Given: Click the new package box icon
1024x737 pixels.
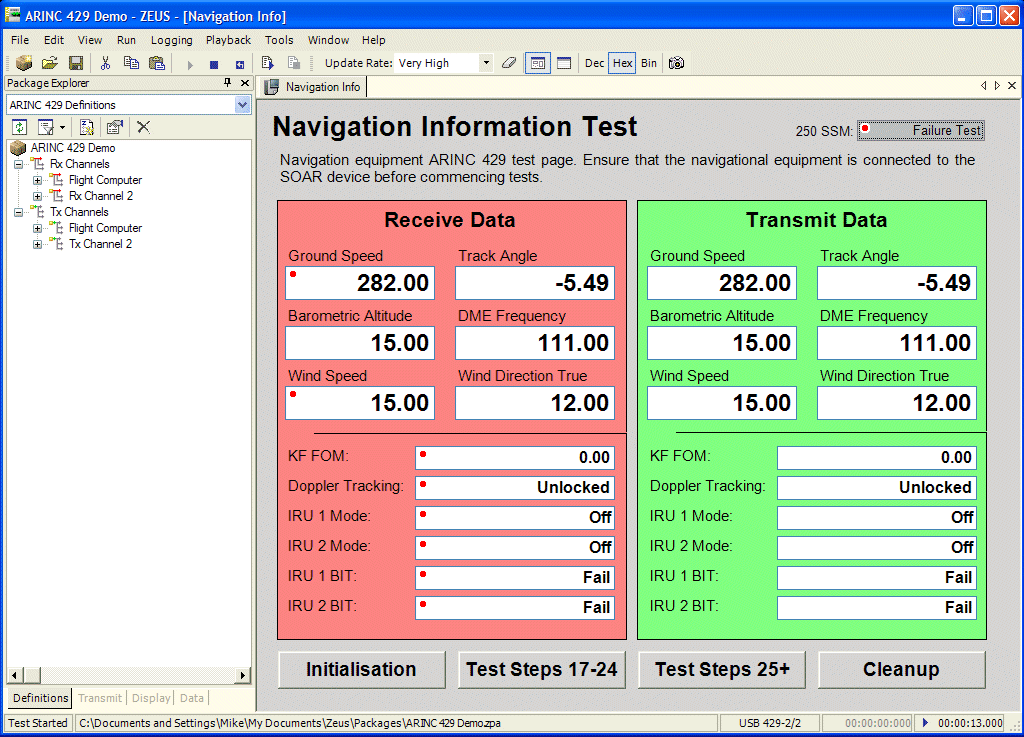Looking at the screenshot, I should click(24, 63).
